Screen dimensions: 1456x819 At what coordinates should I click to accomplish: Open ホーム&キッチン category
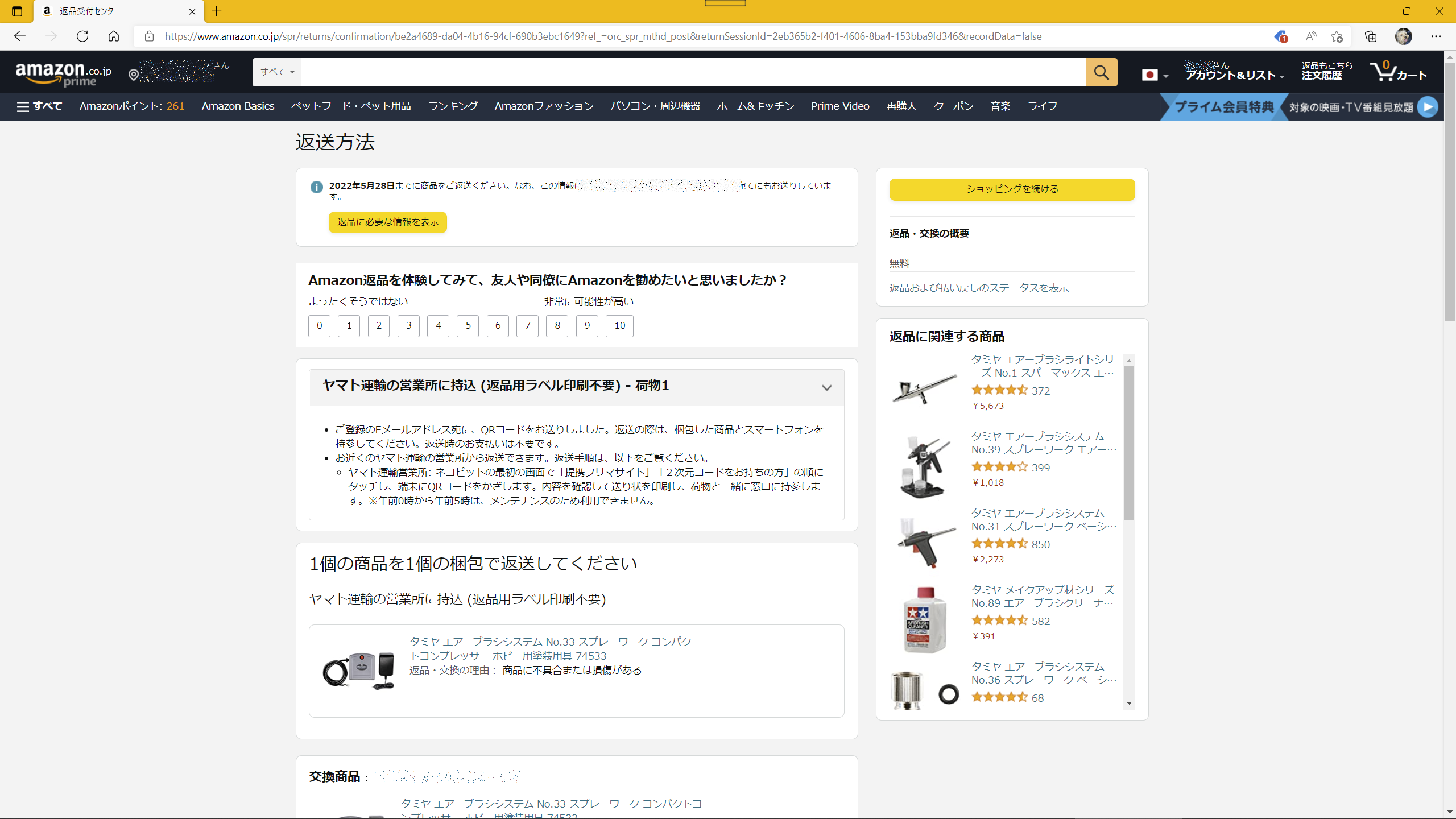755,106
